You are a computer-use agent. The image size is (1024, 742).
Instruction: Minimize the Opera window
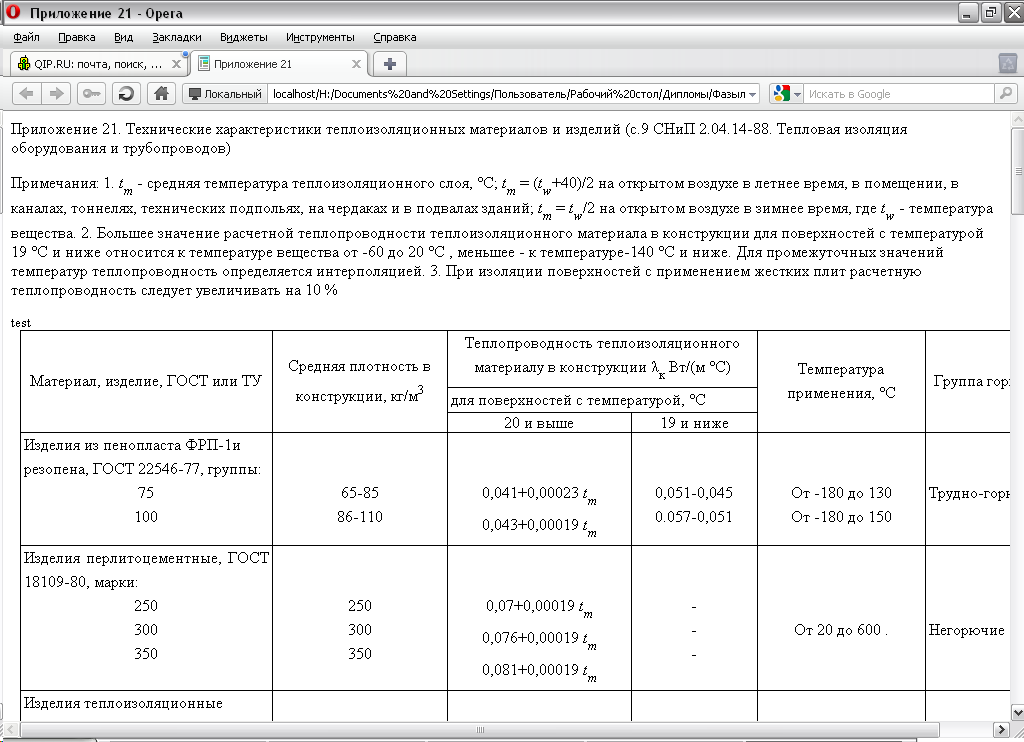968,12
